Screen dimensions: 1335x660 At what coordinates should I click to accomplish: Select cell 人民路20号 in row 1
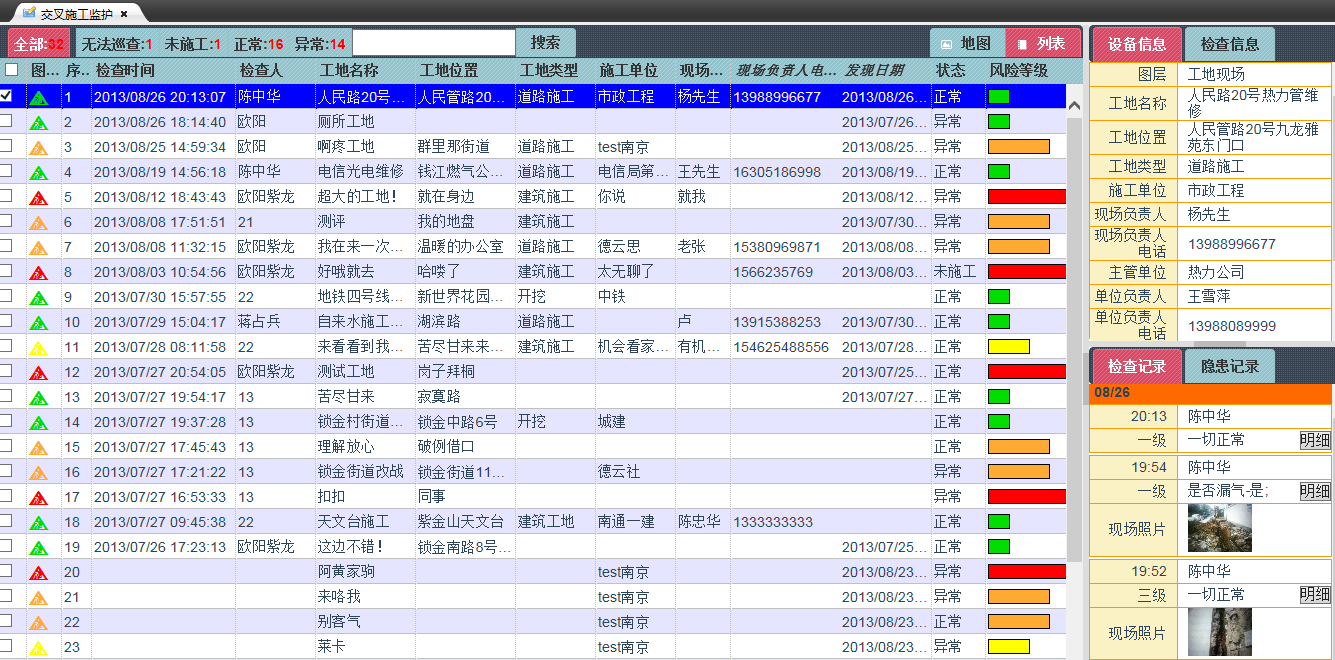point(364,97)
